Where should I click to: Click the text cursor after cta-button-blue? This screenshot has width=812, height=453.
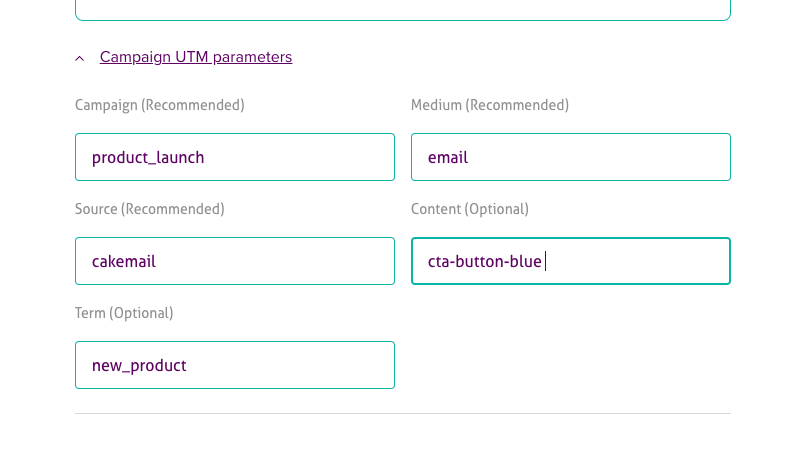545,261
